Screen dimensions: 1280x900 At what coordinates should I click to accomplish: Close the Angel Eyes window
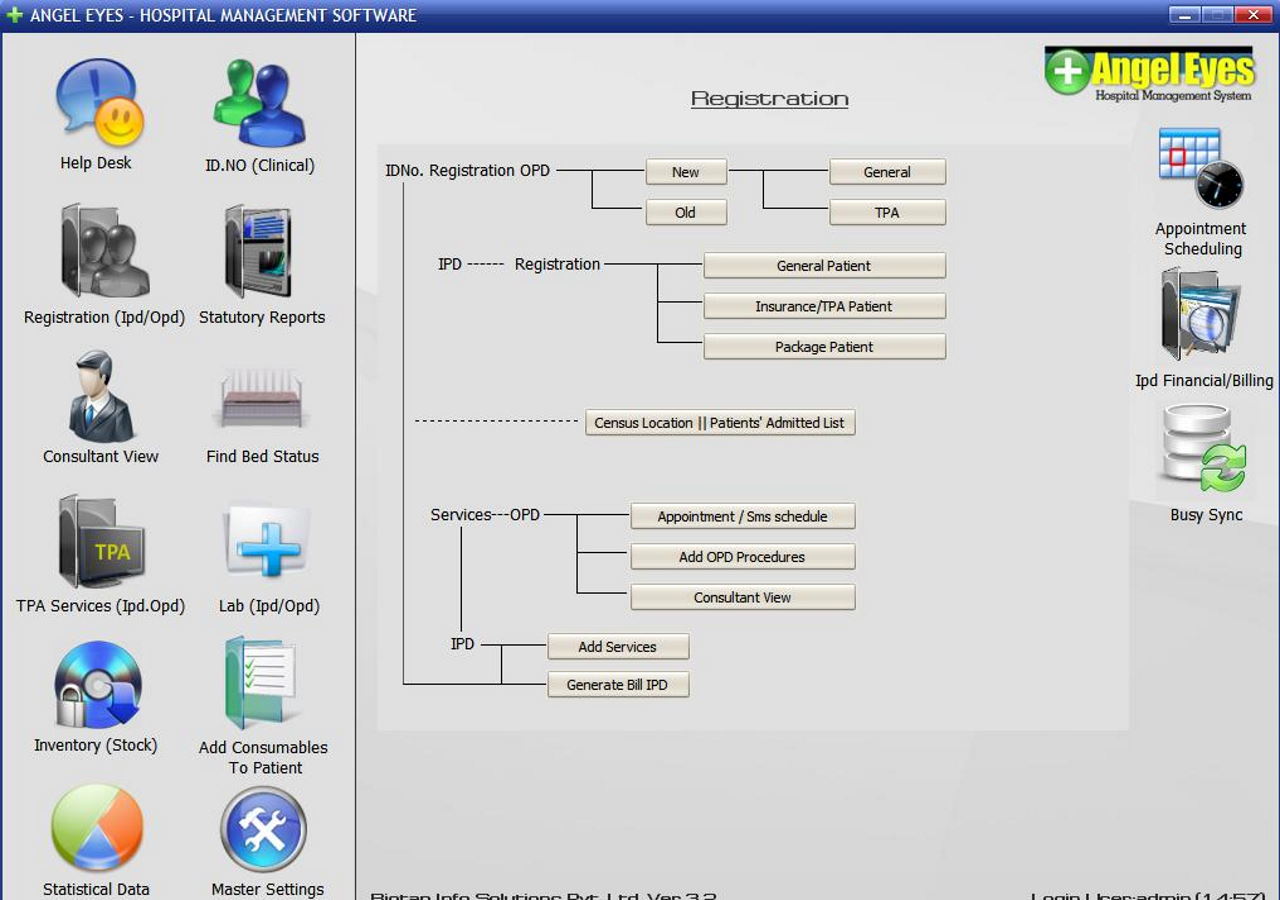(x=1253, y=15)
